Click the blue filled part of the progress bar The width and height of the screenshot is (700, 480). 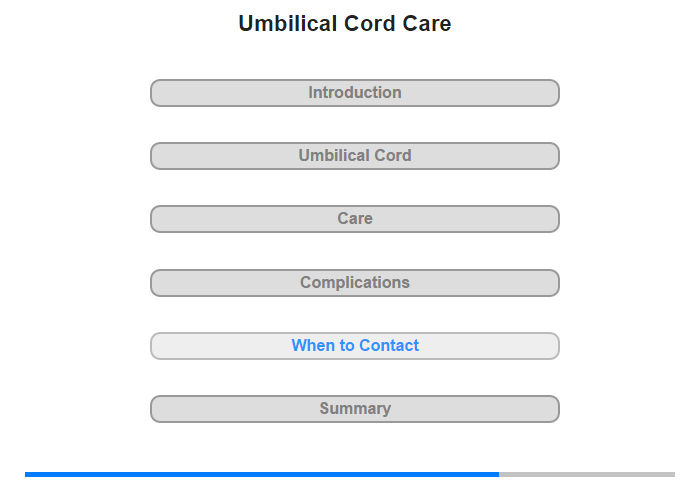click(x=262, y=474)
